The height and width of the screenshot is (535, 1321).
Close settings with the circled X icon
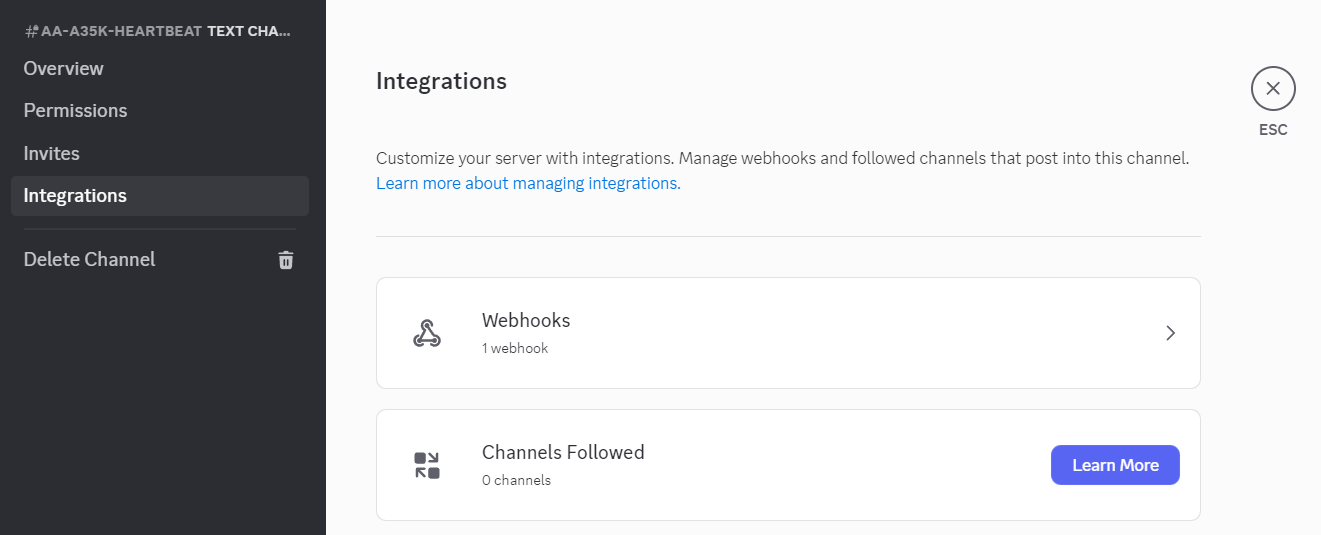coord(1273,88)
